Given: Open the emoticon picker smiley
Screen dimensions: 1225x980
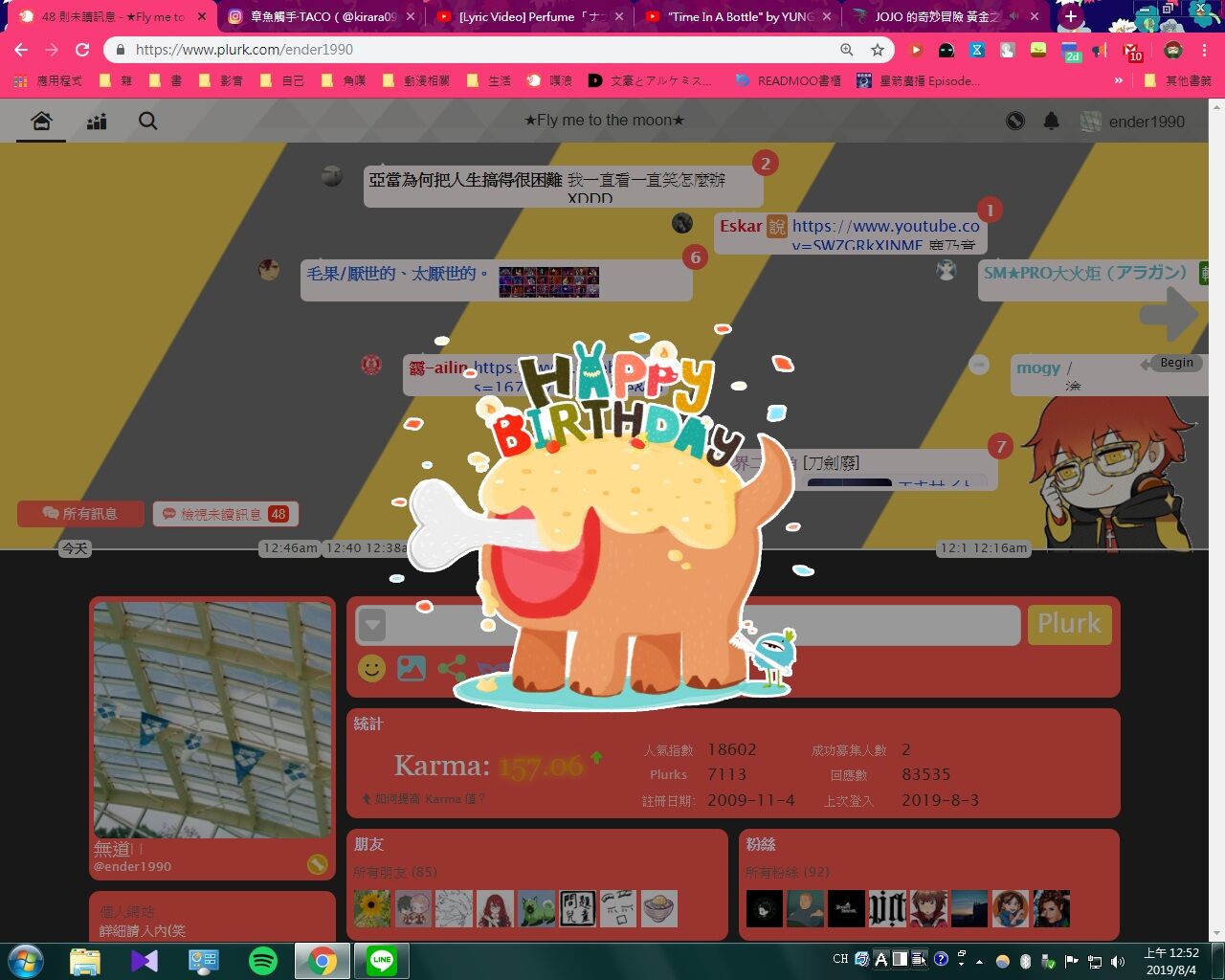Looking at the screenshot, I should pyautogui.click(x=371, y=667).
